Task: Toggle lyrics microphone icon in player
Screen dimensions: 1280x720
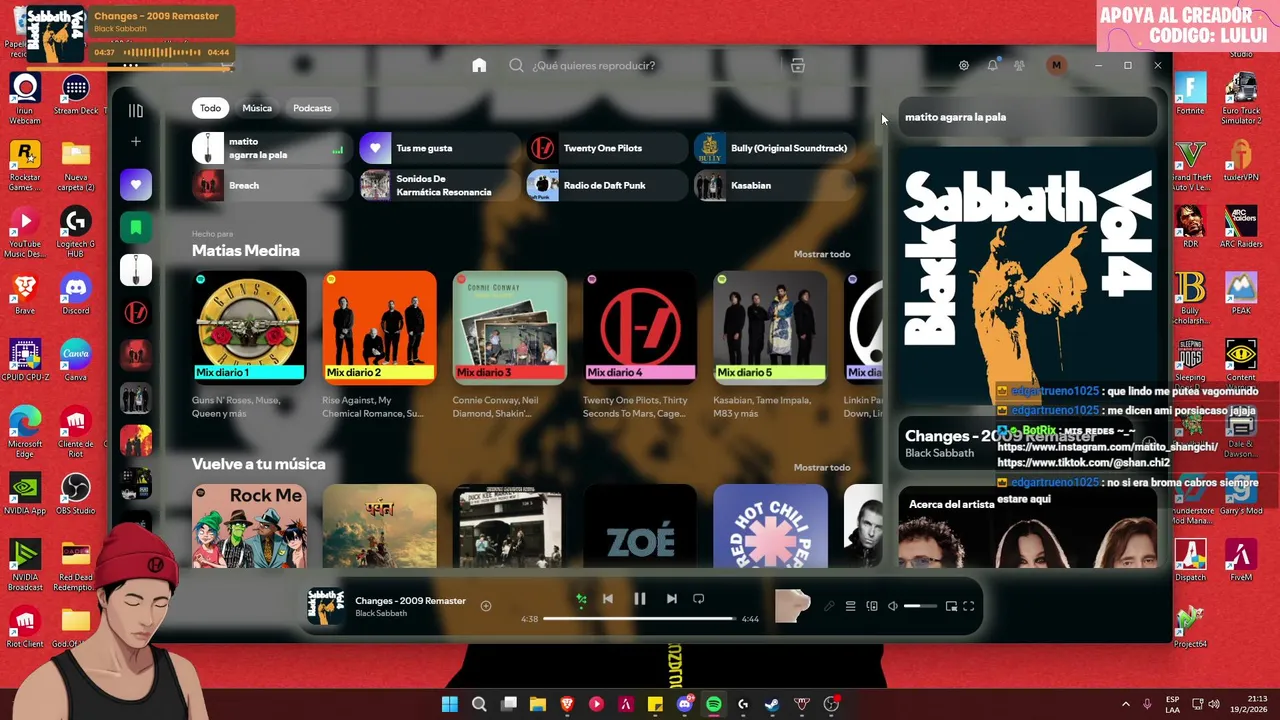Action: (x=829, y=606)
